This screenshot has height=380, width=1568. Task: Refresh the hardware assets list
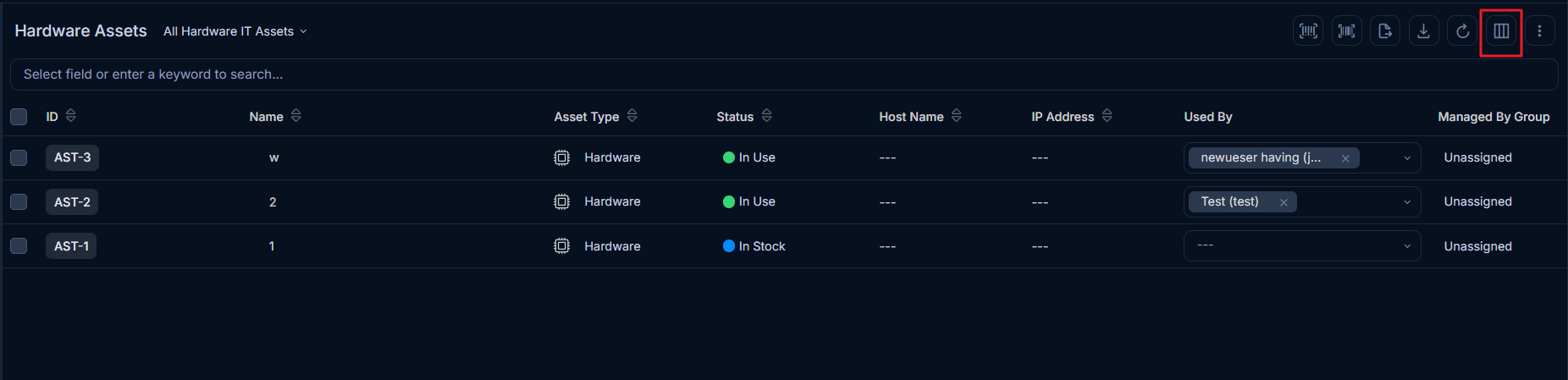pyautogui.click(x=1462, y=31)
